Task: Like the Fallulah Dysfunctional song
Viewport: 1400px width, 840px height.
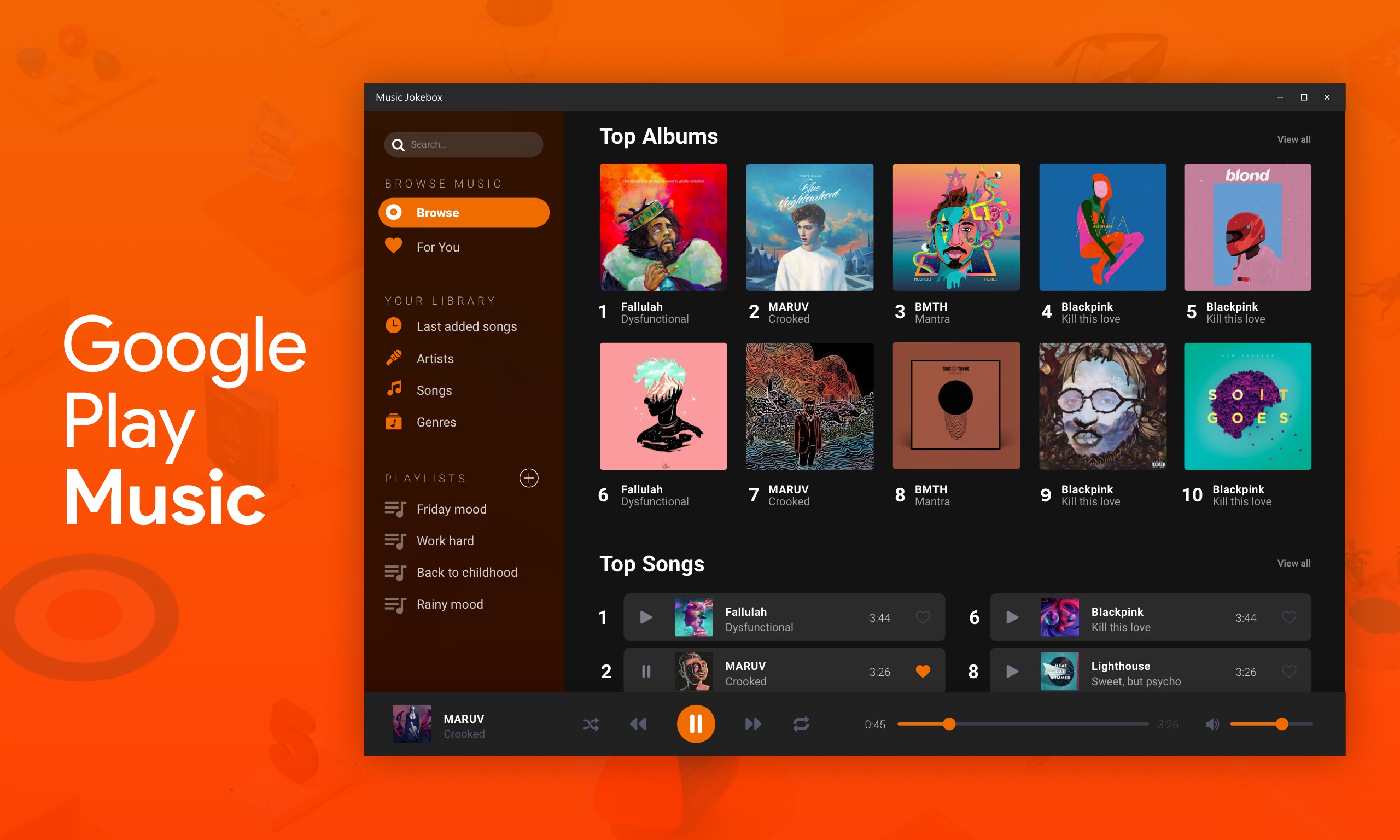Action: tap(923, 617)
